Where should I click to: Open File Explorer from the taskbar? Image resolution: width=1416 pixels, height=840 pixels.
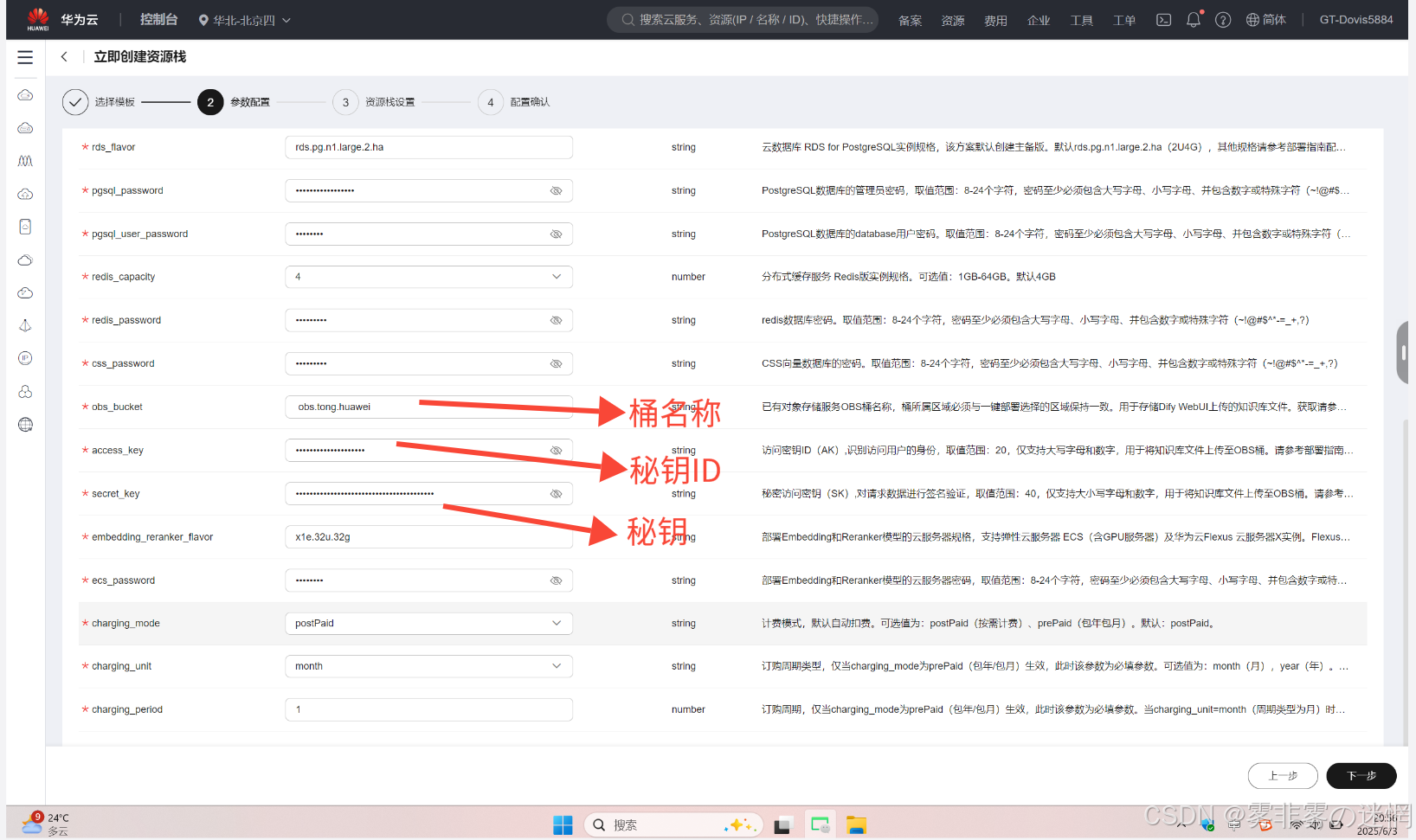856,825
